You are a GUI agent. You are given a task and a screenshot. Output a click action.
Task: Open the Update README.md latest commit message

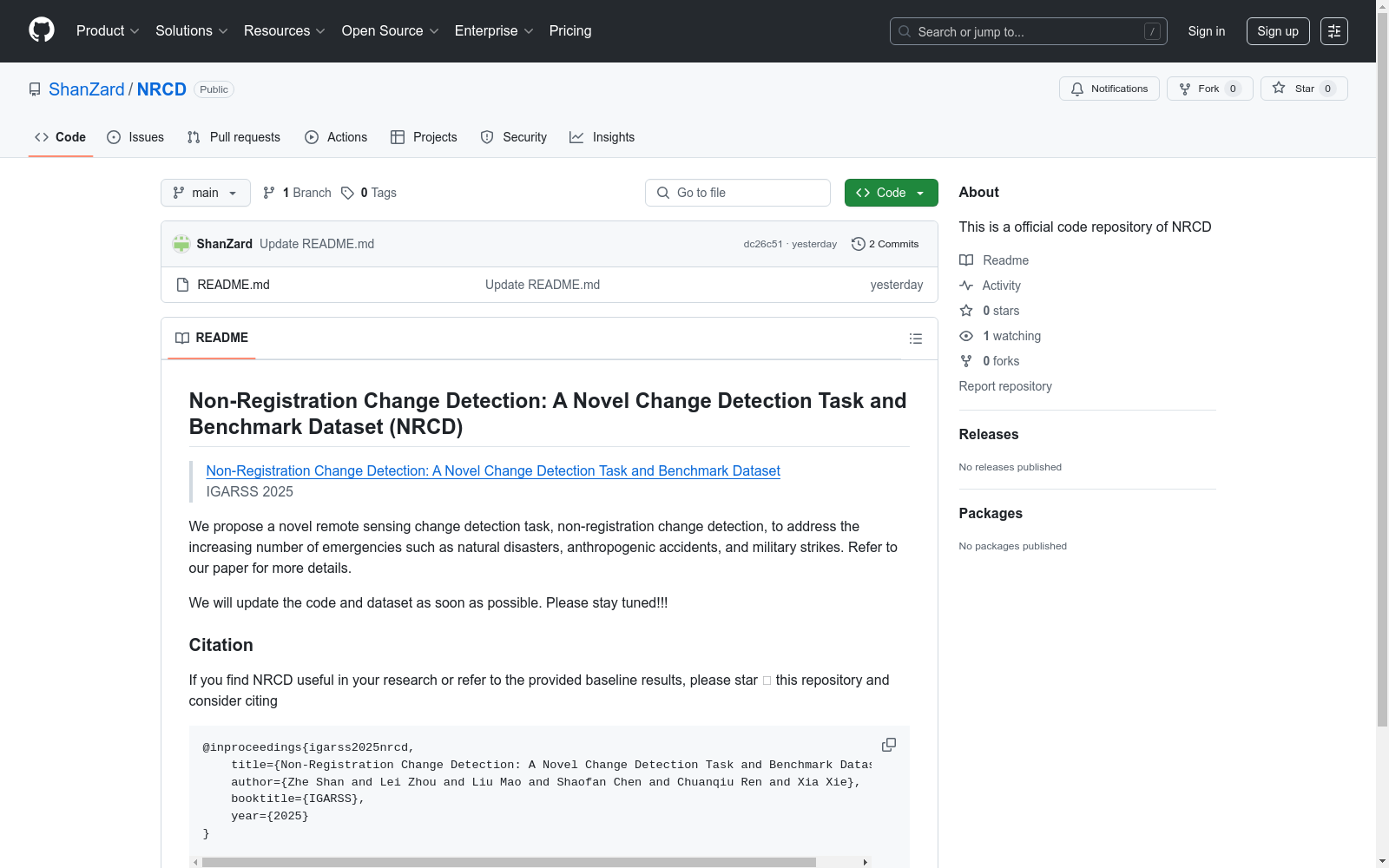(317, 244)
